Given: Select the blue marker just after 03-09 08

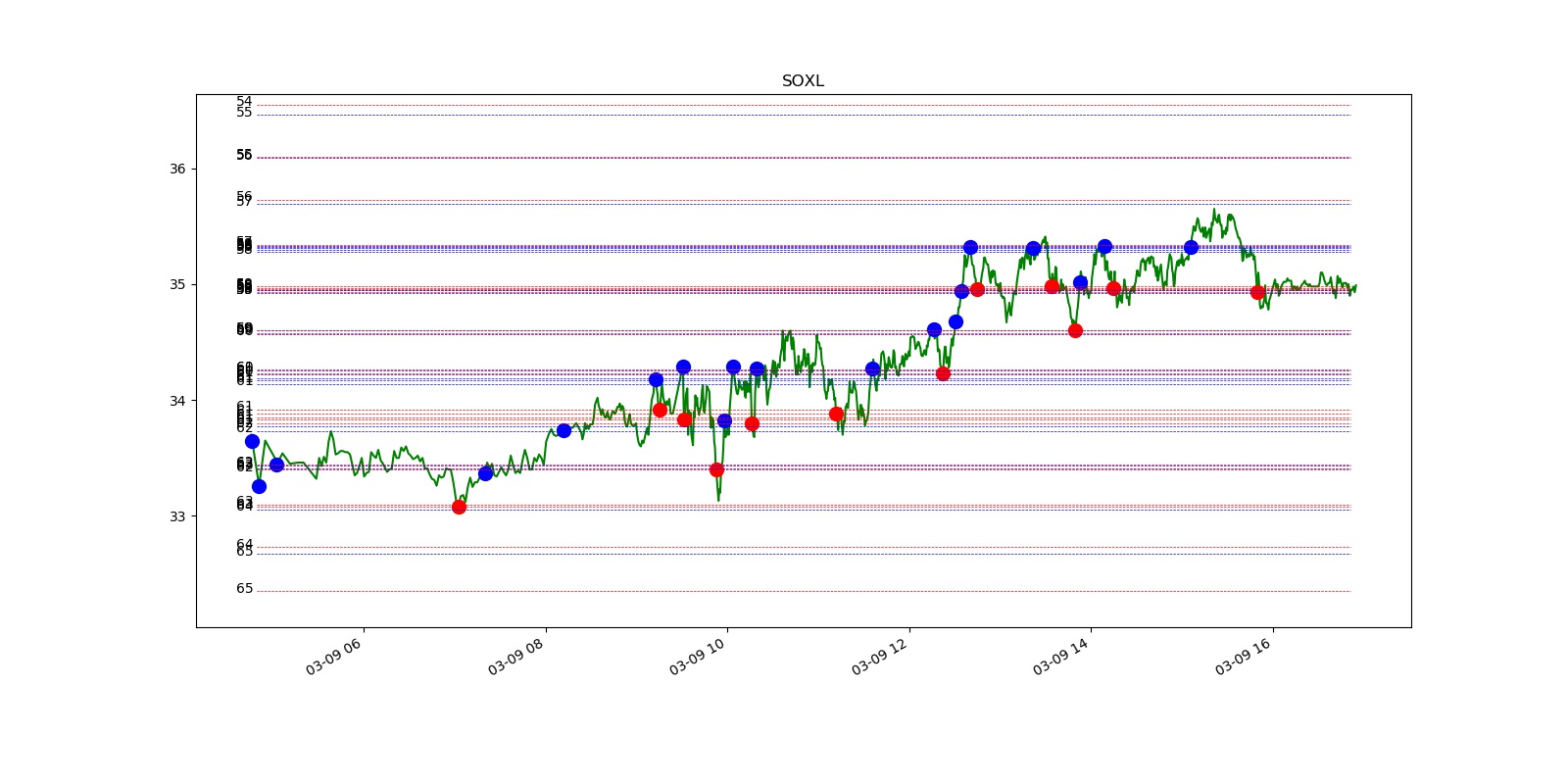Looking at the screenshot, I should (563, 430).
